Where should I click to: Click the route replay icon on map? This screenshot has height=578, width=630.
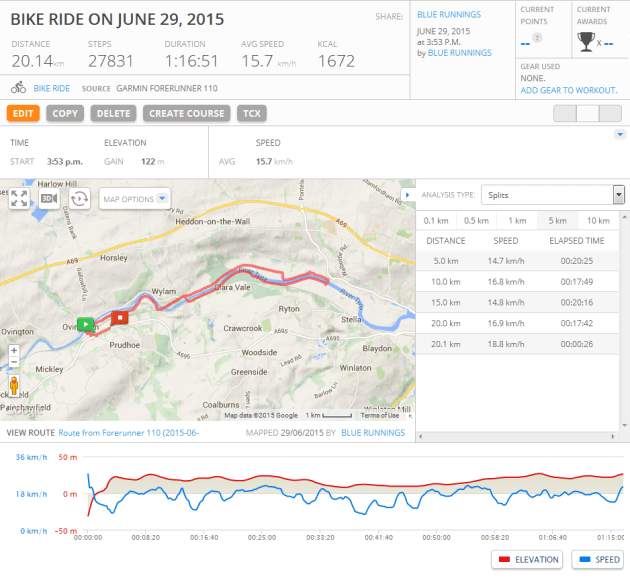click(80, 198)
